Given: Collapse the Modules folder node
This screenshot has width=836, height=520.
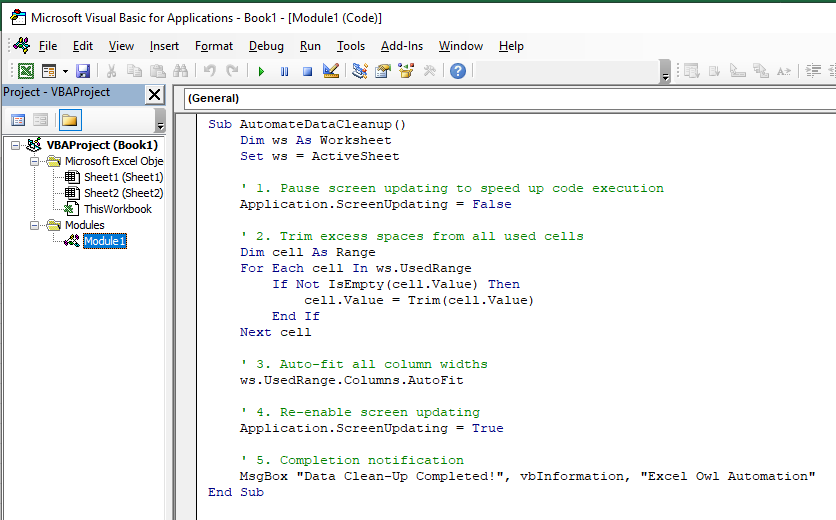Looking at the screenshot, I should coord(35,225).
